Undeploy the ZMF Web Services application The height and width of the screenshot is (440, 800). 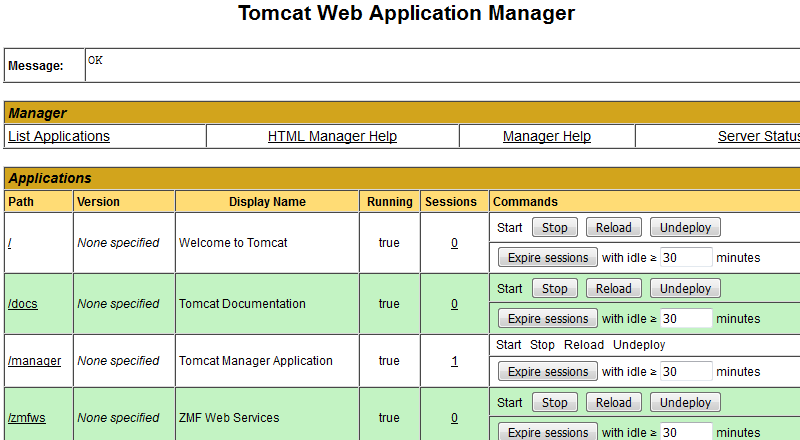[x=685, y=402]
